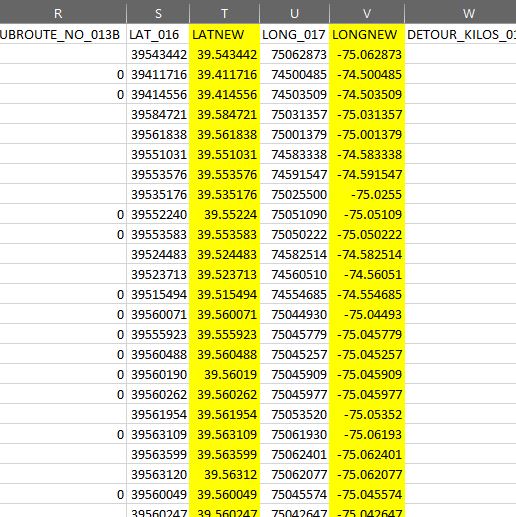Select cell with value 39560071

pos(158,314)
